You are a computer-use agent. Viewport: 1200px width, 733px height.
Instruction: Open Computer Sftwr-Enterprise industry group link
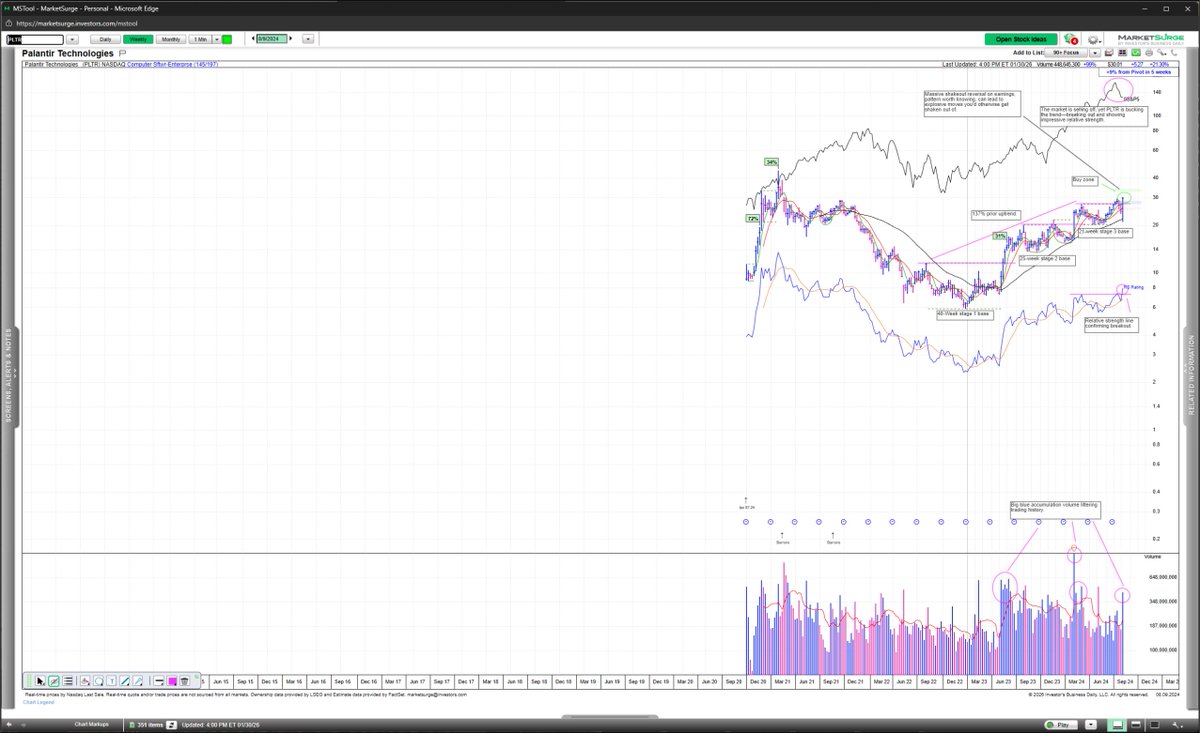[x=172, y=64]
